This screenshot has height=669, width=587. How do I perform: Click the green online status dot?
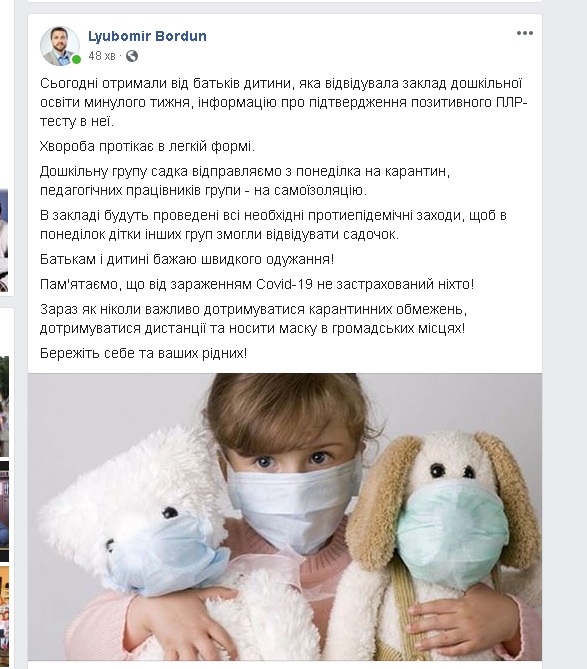[x=76, y=60]
